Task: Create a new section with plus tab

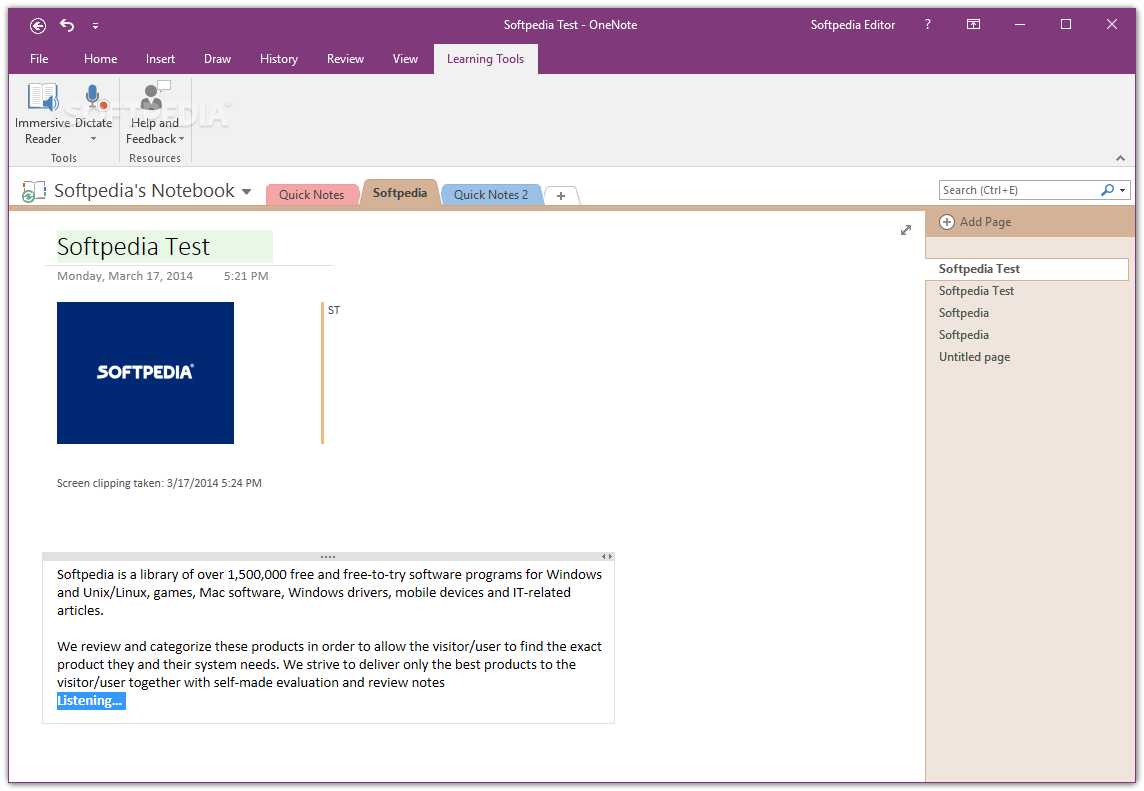Action: pyautogui.click(x=560, y=196)
